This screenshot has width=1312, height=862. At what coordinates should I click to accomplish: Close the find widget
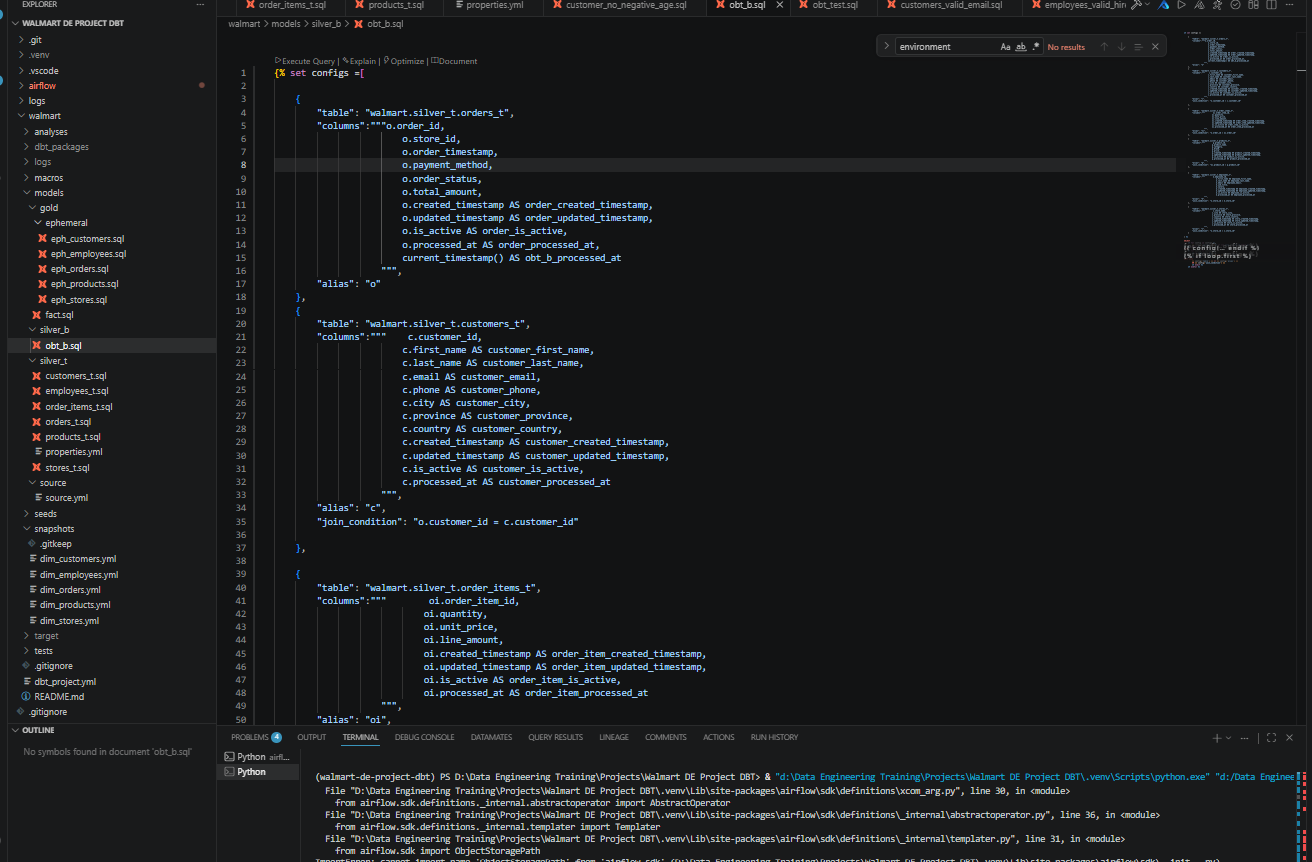tap(1155, 47)
